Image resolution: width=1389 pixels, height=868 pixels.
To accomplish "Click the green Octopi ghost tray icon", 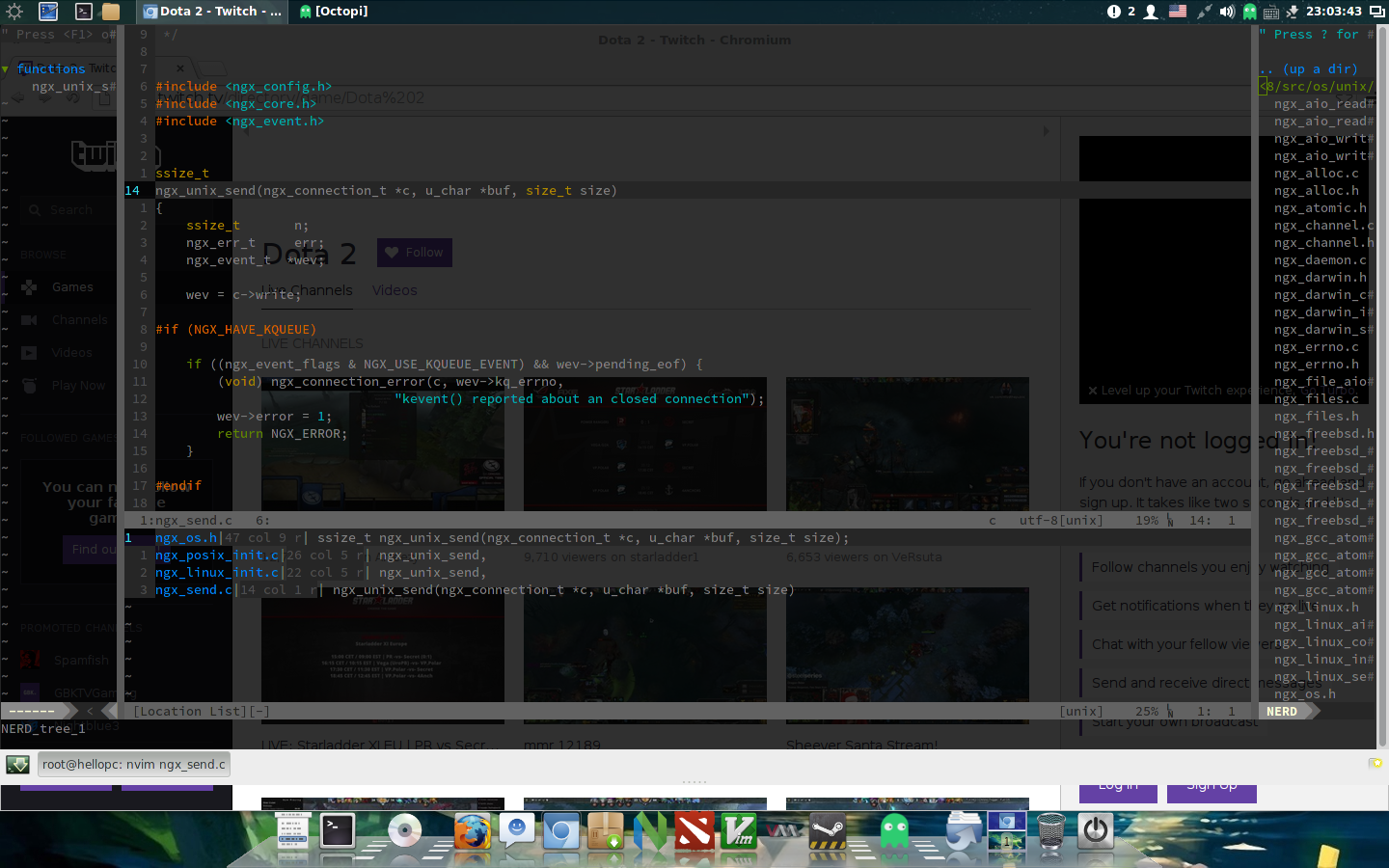I will pos(1249,12).
